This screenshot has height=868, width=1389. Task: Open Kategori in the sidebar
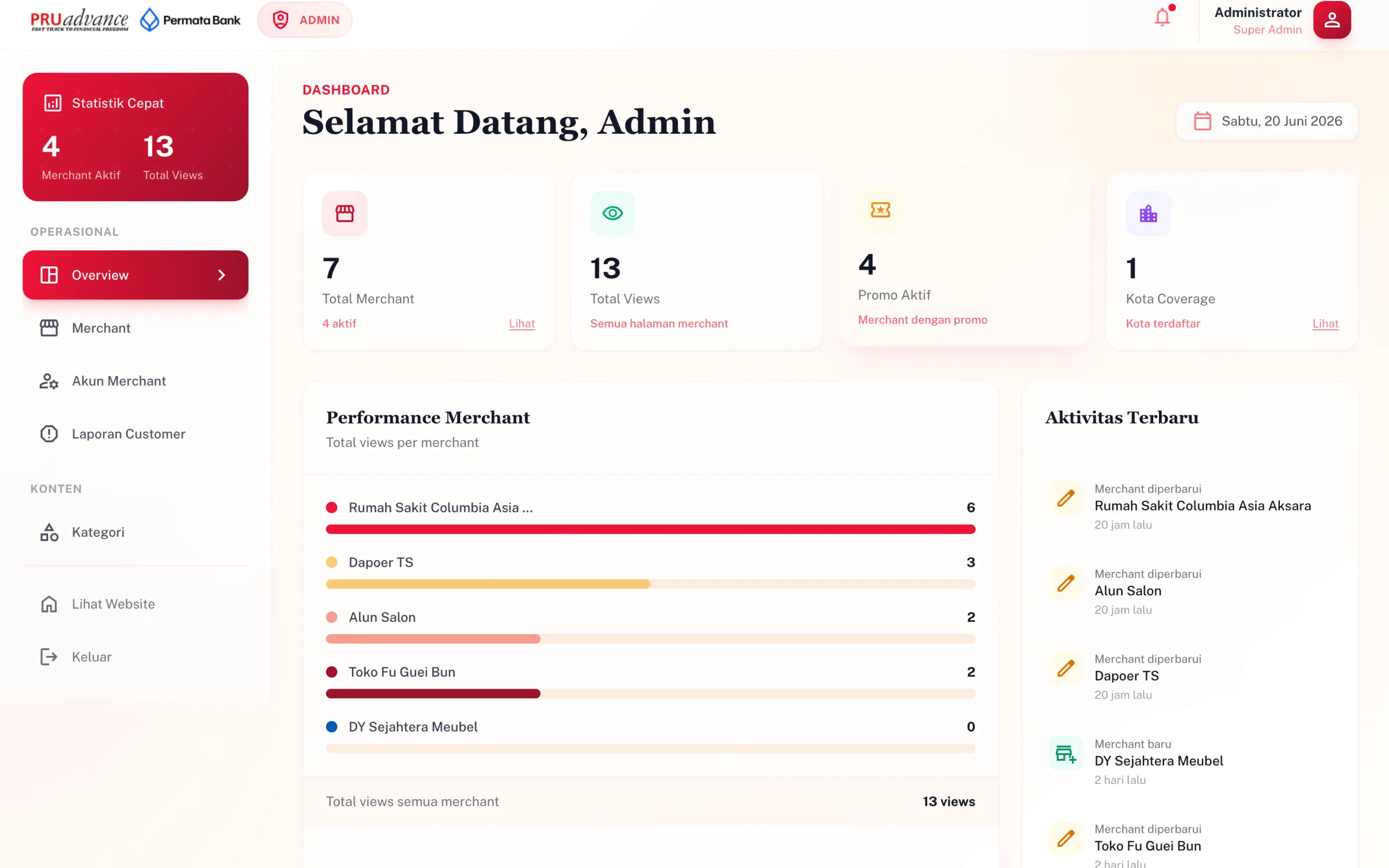[135, 532]
